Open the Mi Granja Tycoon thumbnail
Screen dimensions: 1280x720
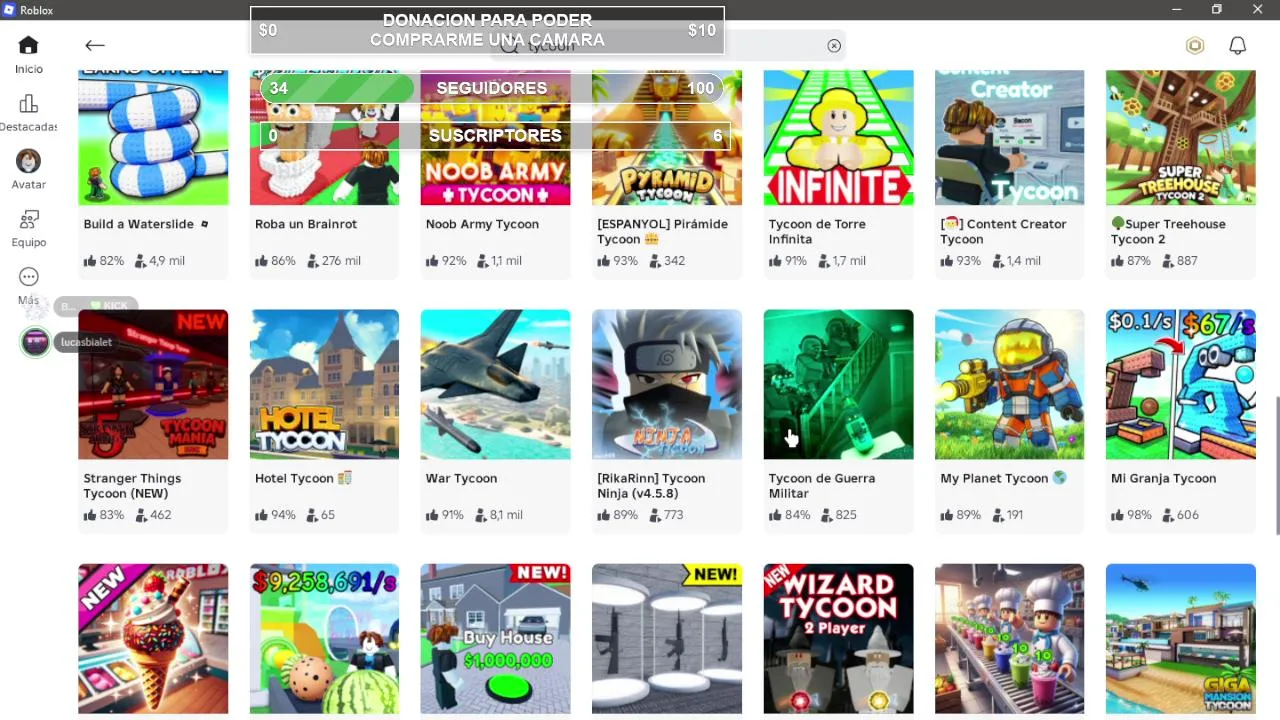pyautogui.click(x=1181, y=384)
